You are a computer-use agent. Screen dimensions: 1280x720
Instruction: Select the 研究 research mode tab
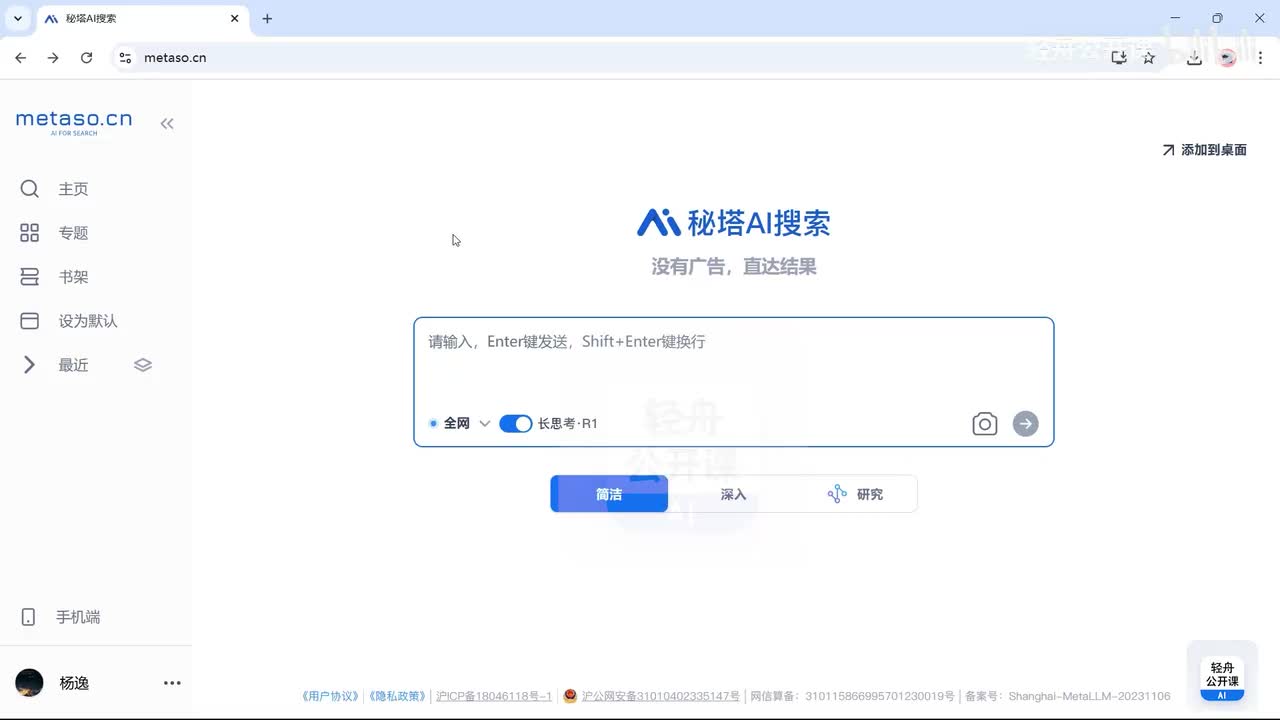click(x=855, y=494)
